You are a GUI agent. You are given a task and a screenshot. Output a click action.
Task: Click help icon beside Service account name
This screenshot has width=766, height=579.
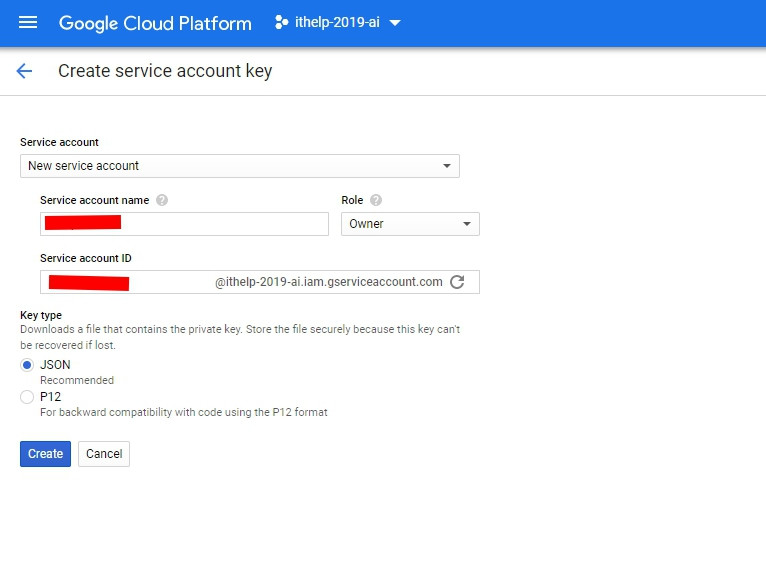[x=162, y=200]
